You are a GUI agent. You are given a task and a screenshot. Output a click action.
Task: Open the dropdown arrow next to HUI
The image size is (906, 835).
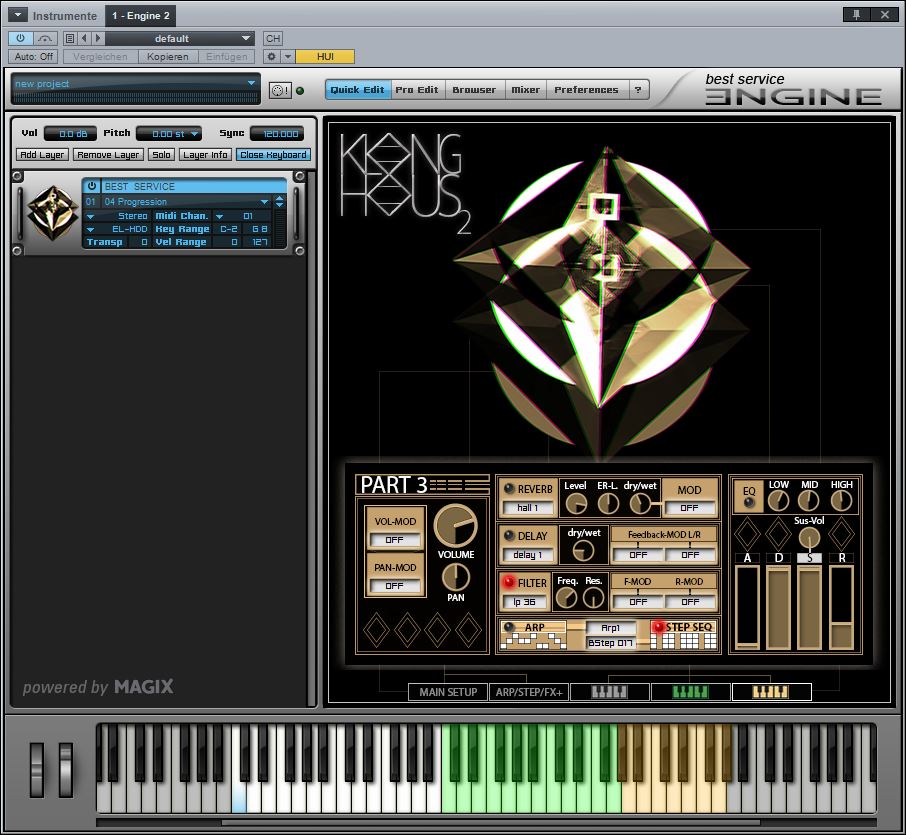pos(288,57)
